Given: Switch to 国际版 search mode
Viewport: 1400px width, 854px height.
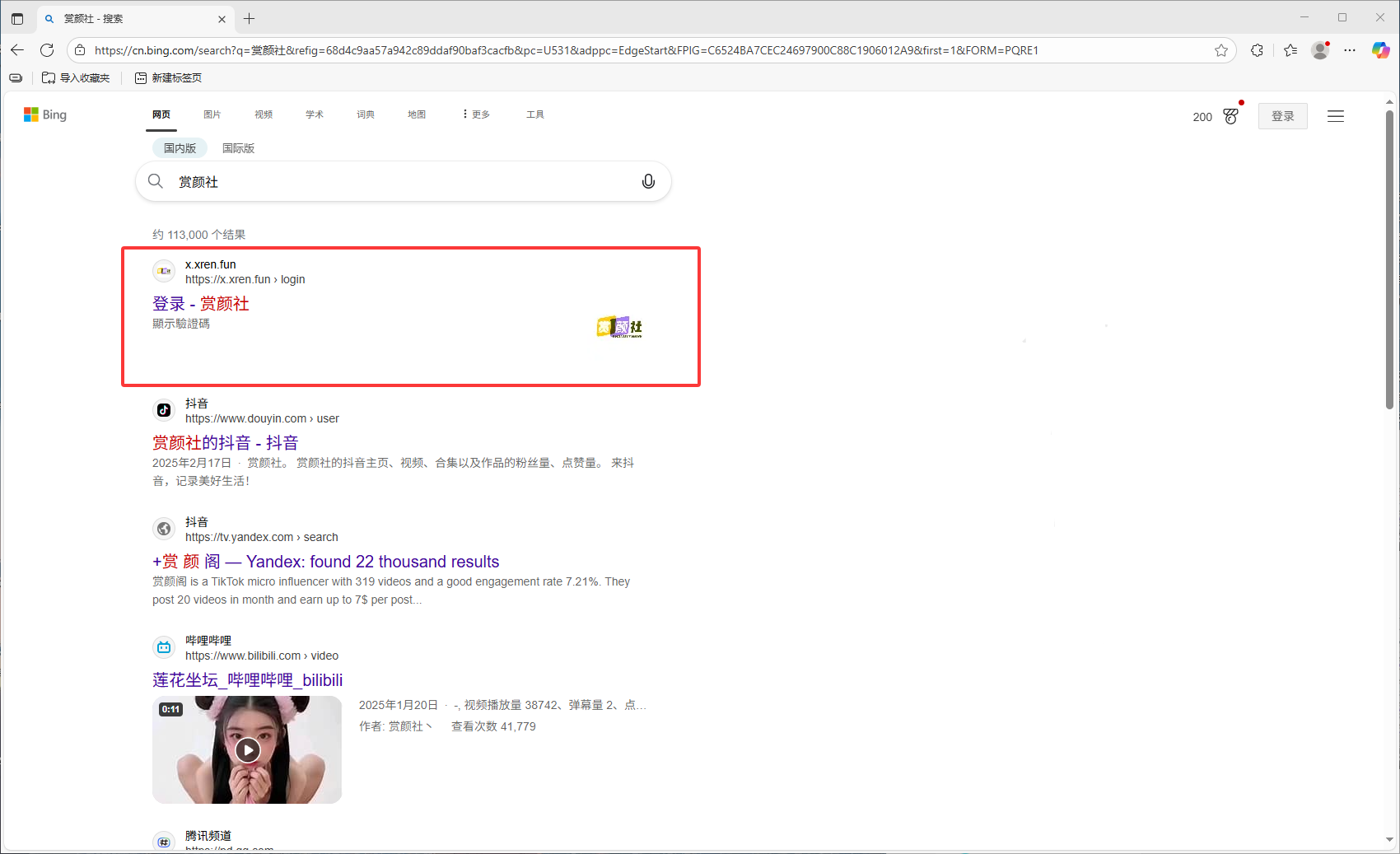Looking at the screenshot, I should pos(238,148).
